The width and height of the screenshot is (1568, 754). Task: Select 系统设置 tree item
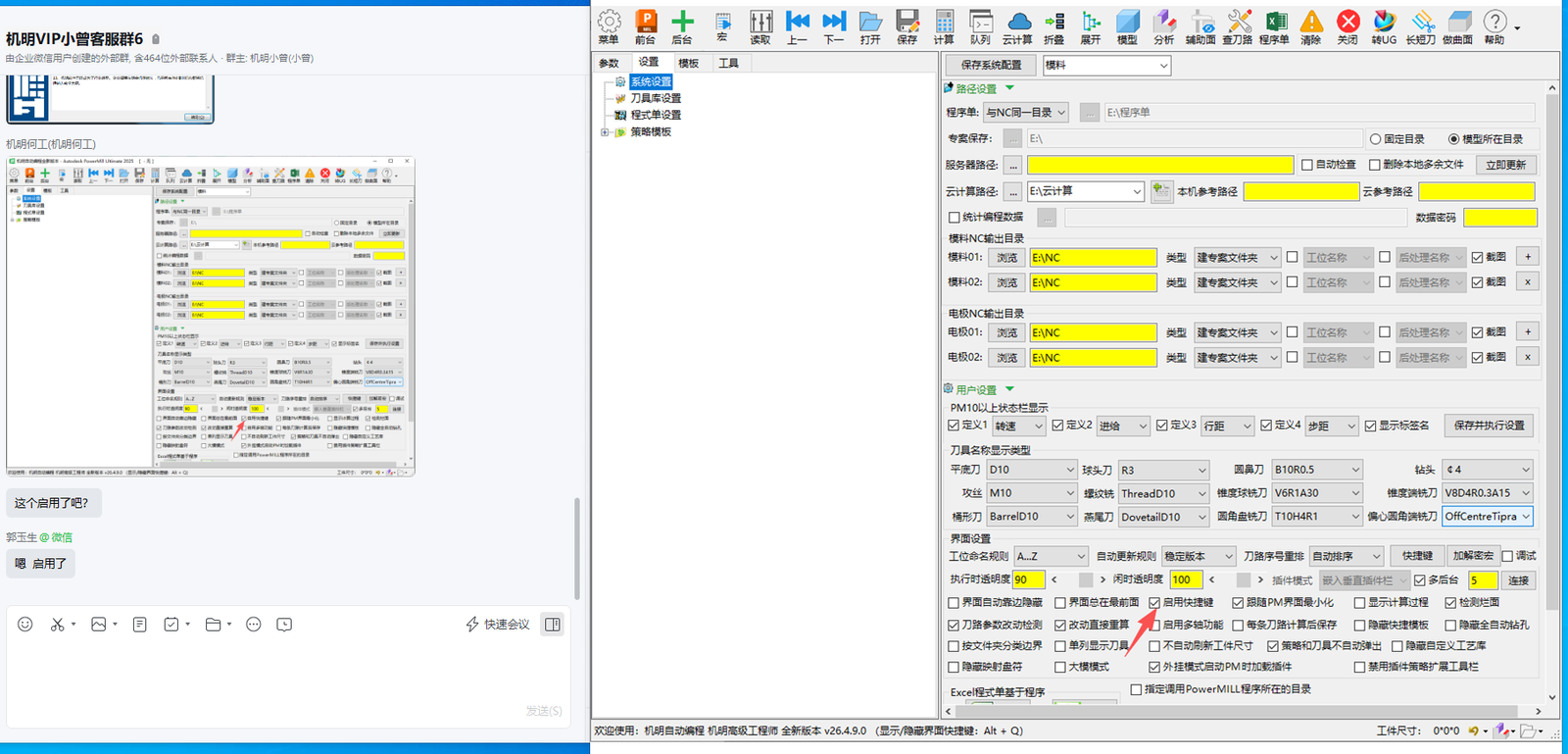coord(651,81)
